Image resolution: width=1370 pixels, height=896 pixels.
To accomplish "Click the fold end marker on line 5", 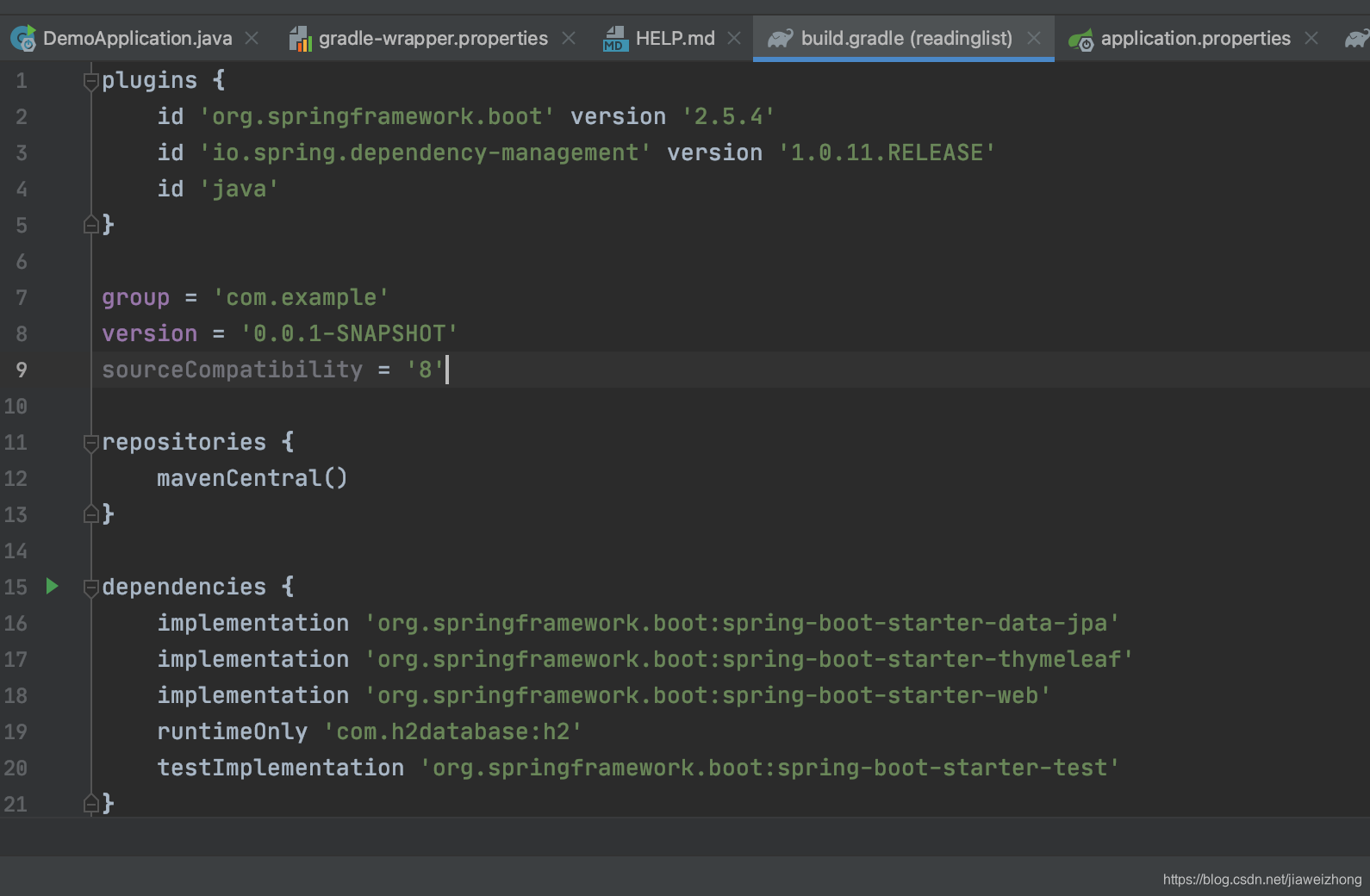I will [90, 225].
